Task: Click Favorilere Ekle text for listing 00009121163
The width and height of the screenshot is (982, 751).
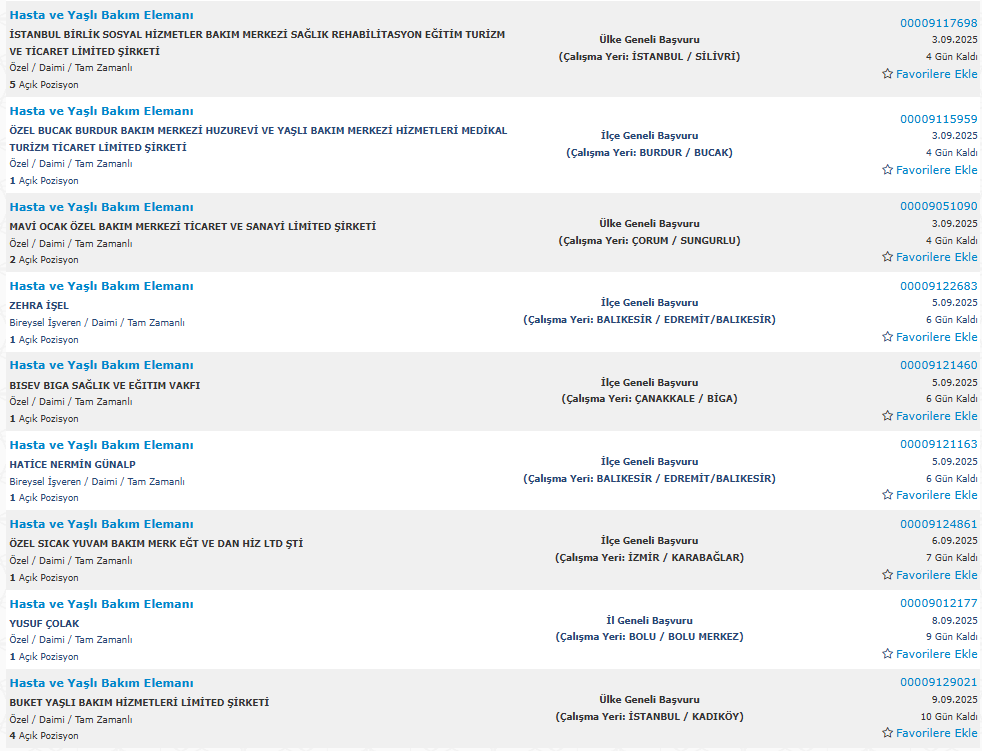Action: click(936, 495)
